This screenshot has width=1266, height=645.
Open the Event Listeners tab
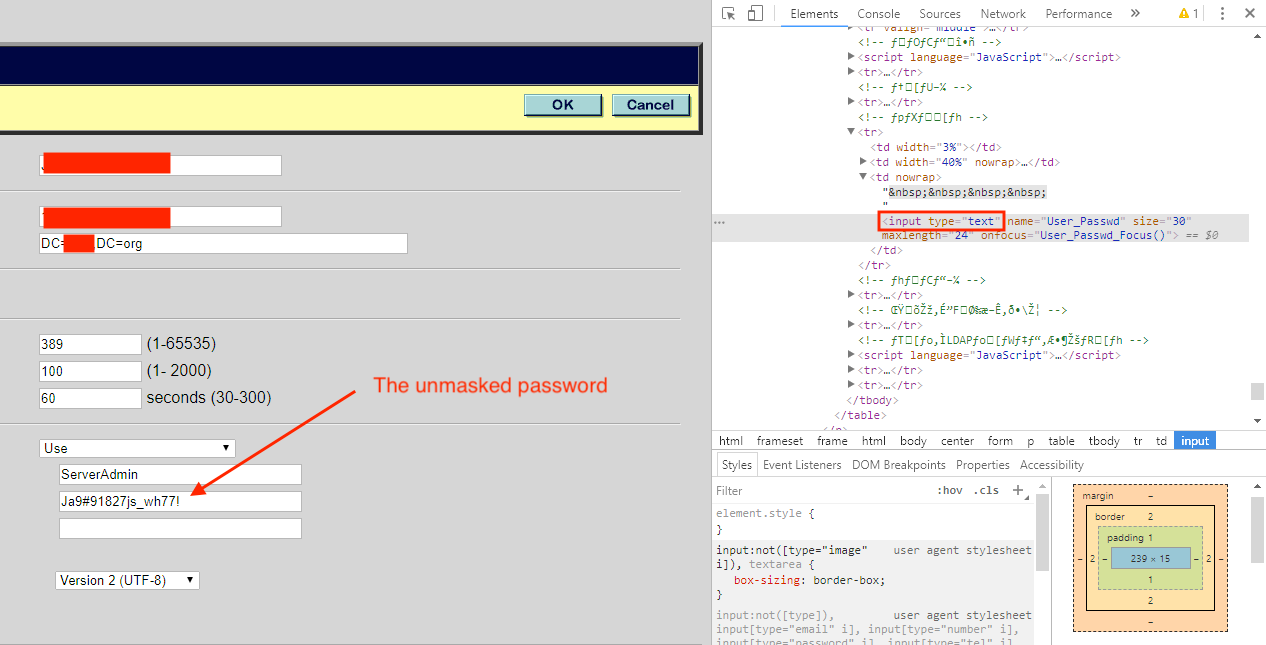pyautogui.click(x=802, y=465)
